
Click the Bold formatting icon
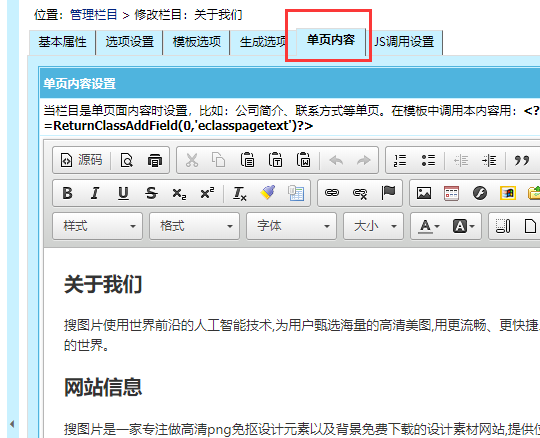68,193
